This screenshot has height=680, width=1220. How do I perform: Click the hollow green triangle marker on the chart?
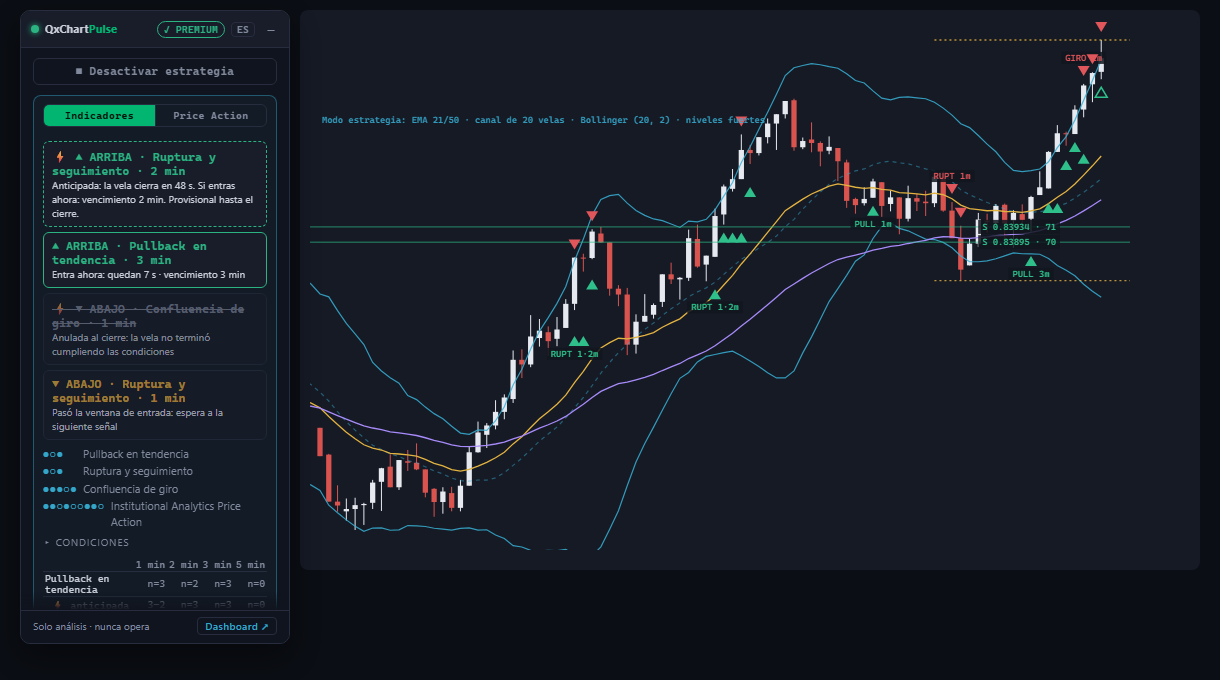tap(1101, 93)
